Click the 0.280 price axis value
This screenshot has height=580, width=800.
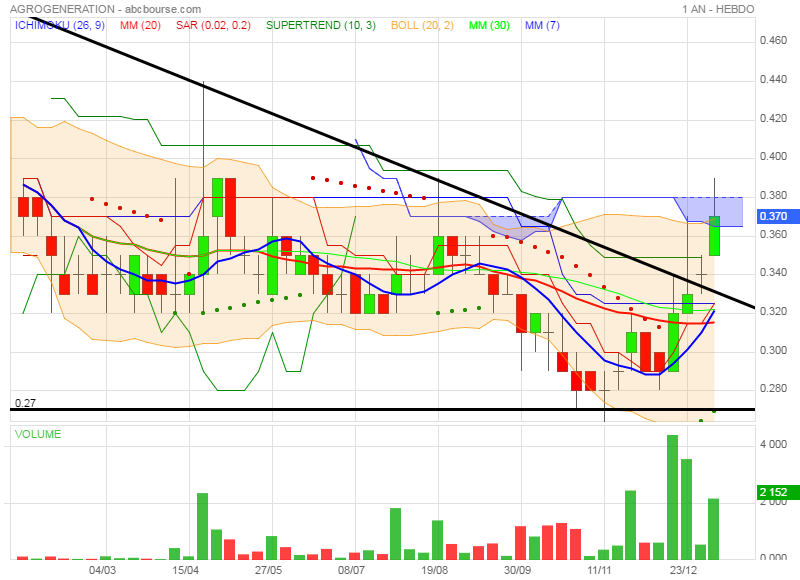773,389
